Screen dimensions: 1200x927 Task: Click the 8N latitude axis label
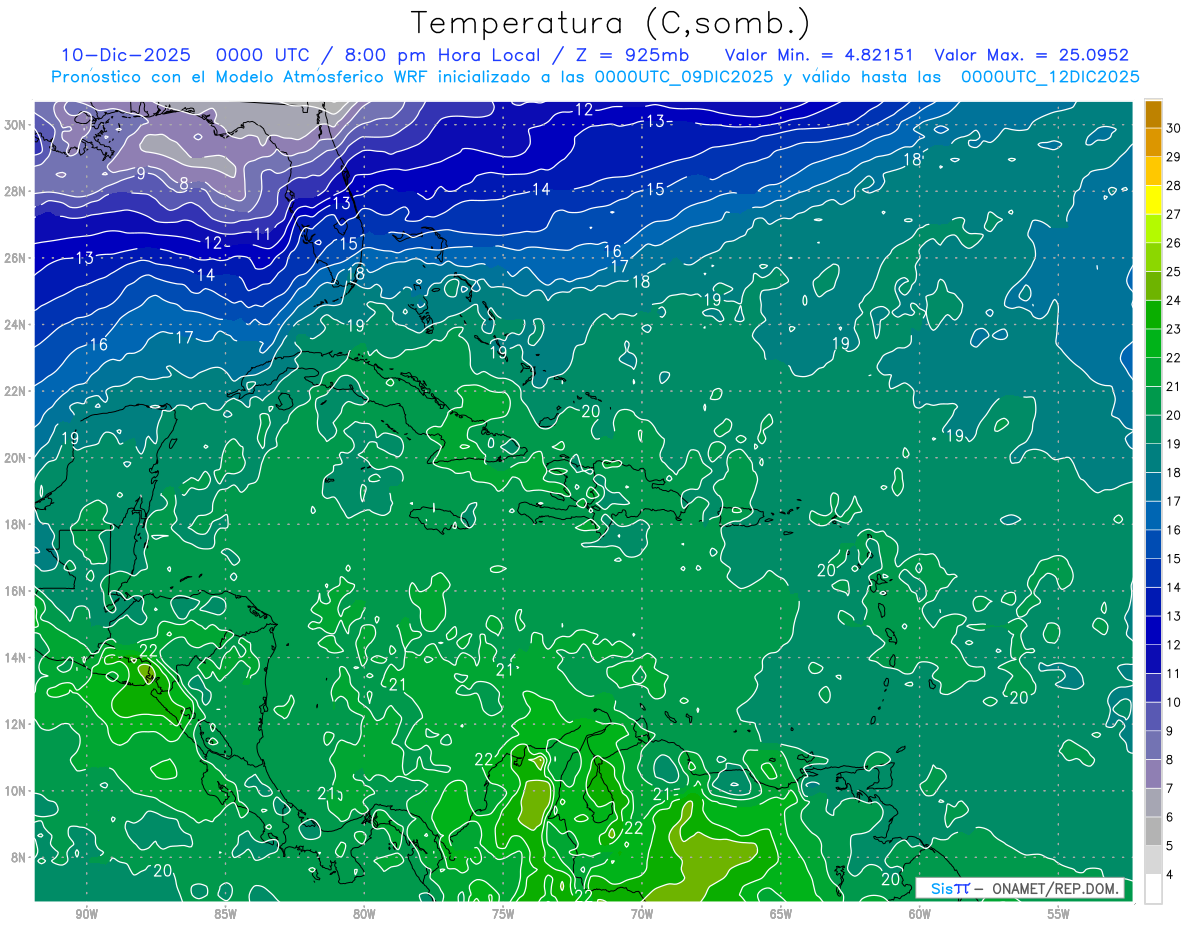click(20, 858)
